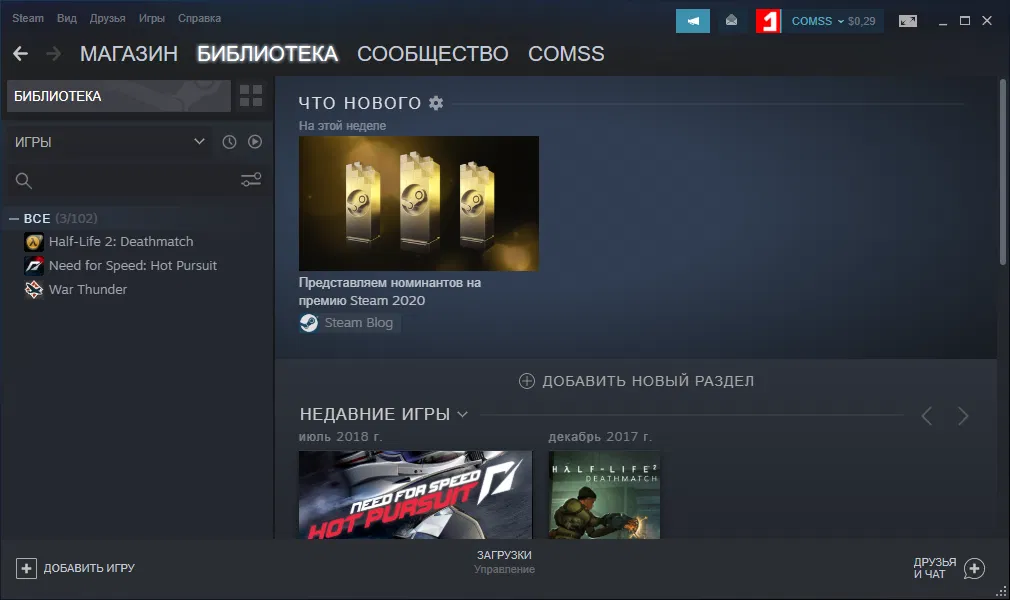The image size is (1010, 600).
Task: Open Steam 2020 awards nominees headline
Action: click(390, 291)
